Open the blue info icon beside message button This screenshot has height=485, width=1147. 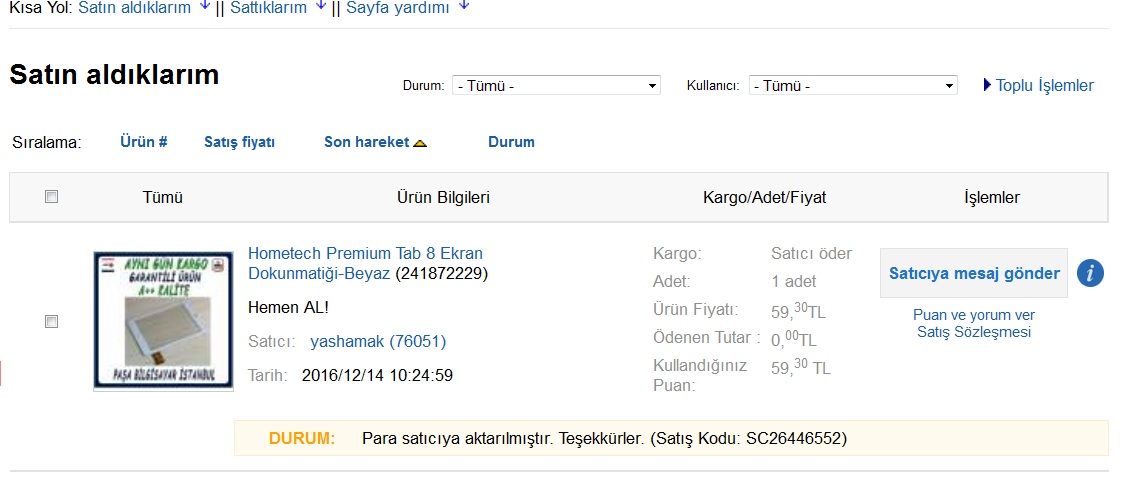1090,274
